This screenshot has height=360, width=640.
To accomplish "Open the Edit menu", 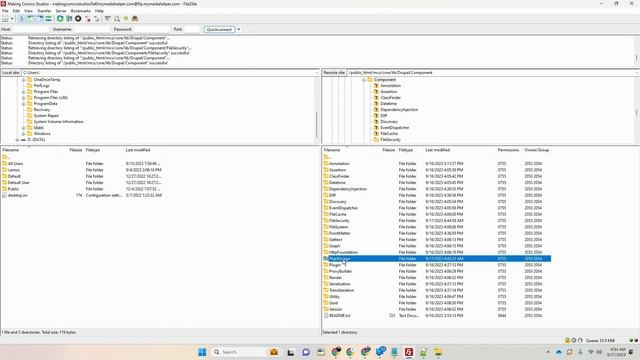I will 16,11.
